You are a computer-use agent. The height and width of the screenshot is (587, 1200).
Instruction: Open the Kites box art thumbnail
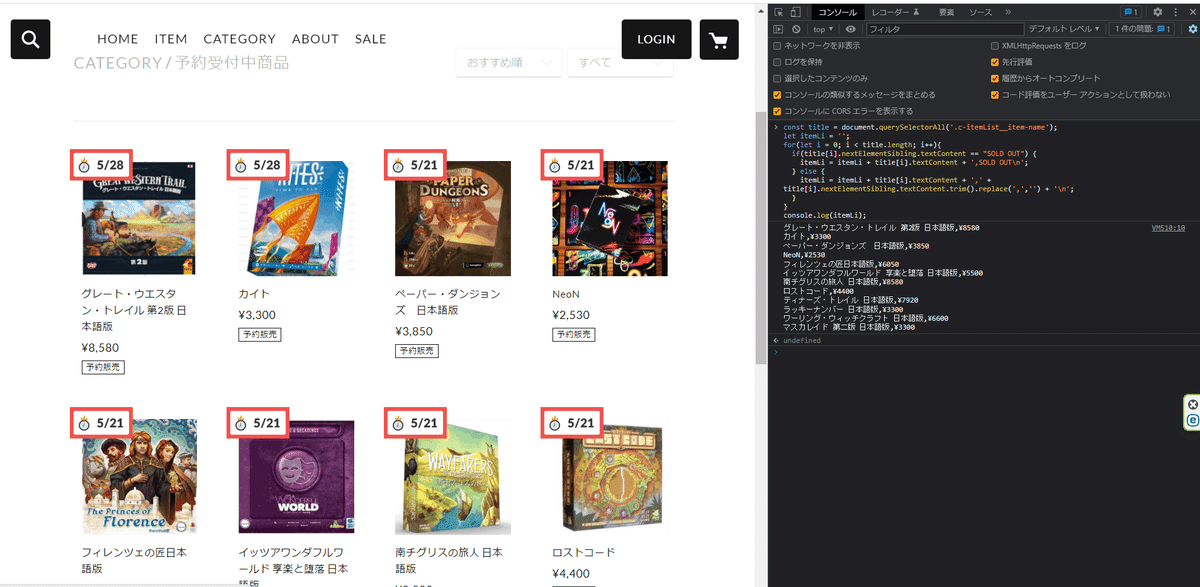(x=296, y=218)
